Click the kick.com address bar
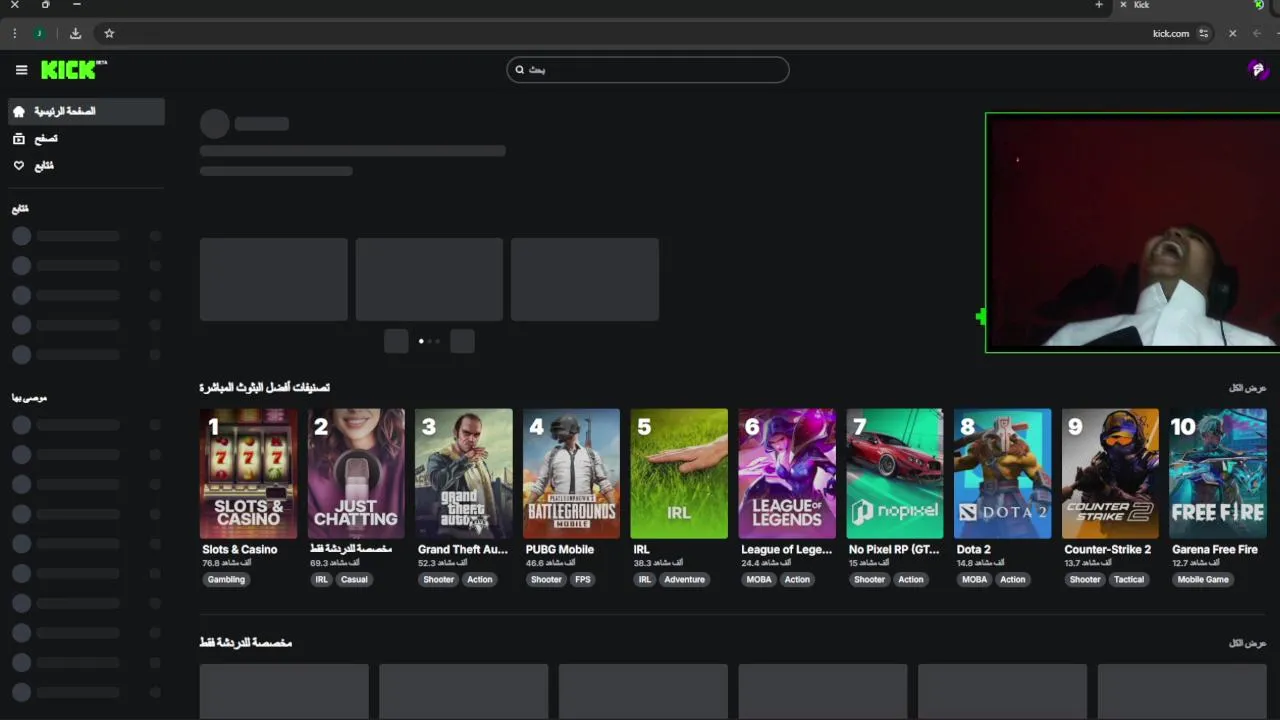The height and width of the screenshot is (720, 1280). pos(1171,33)
